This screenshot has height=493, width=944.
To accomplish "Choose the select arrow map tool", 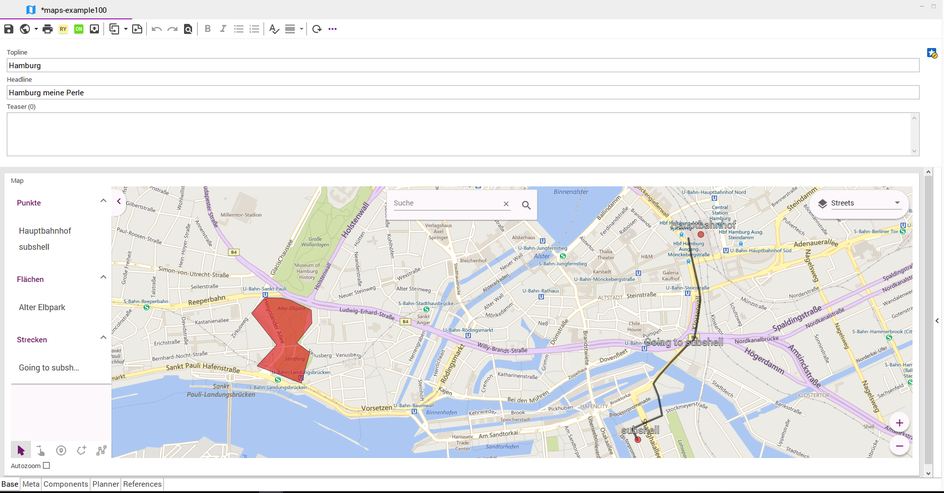I will [x=21, y=450].
